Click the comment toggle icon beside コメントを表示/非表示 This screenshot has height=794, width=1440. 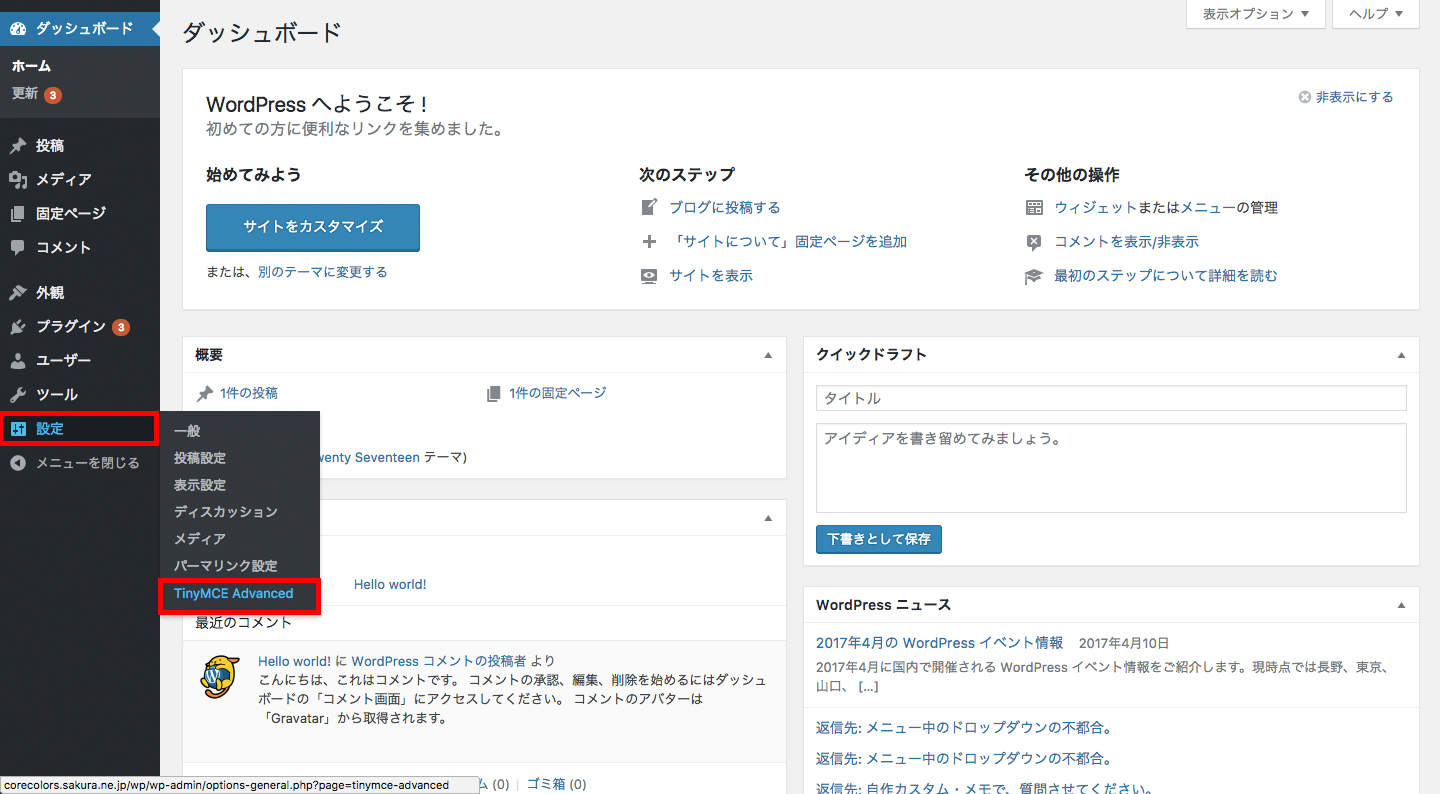(1034, 242)
